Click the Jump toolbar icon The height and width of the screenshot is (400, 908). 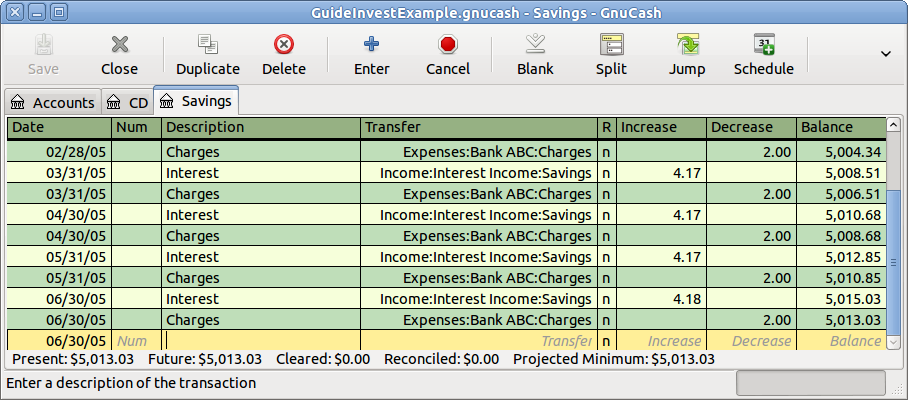tap(687, 45)
